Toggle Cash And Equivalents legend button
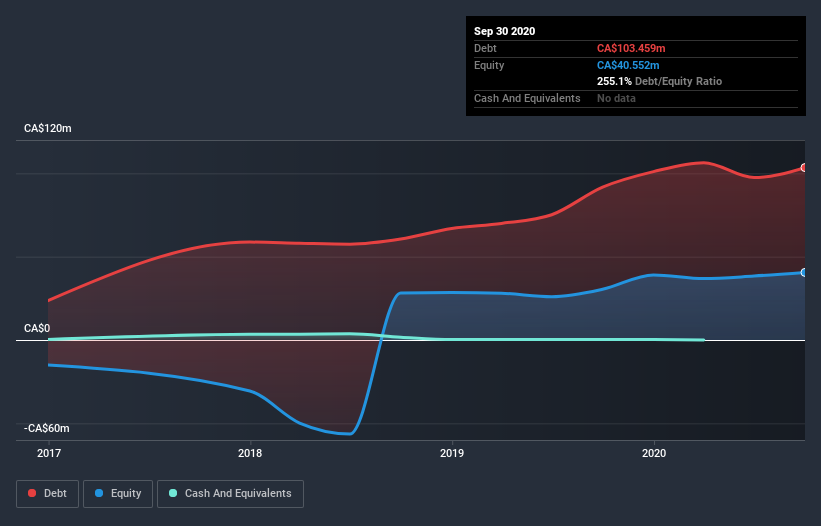Screen dimensions: 821x526 [230, 494]
